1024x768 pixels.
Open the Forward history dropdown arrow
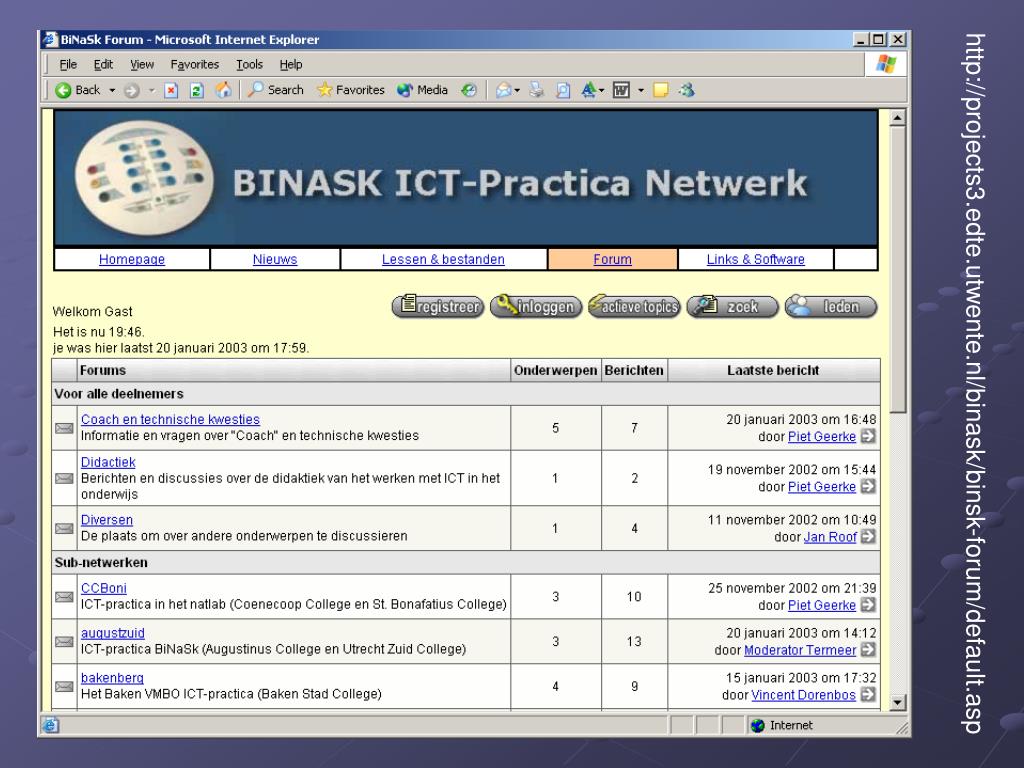[152, 90]
